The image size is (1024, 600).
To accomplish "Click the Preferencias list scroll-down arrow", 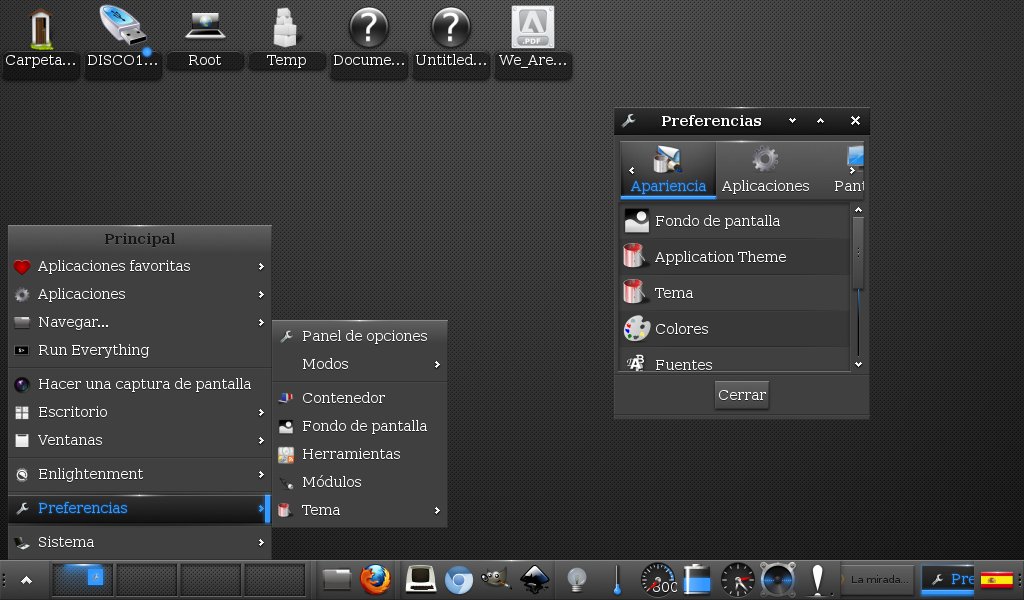I will [858, 365].
